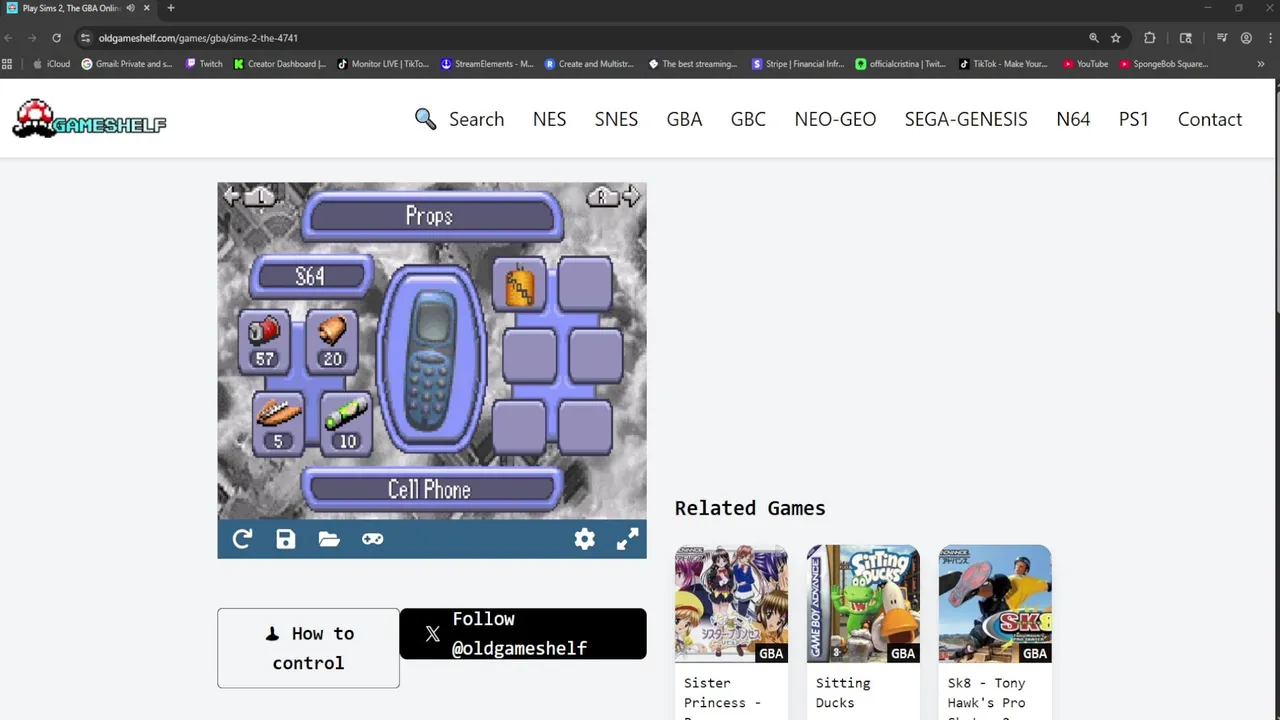1280x720 pixels.
Task: Open the Creator Dashboard bookmark
Action: tap(280, 64)
